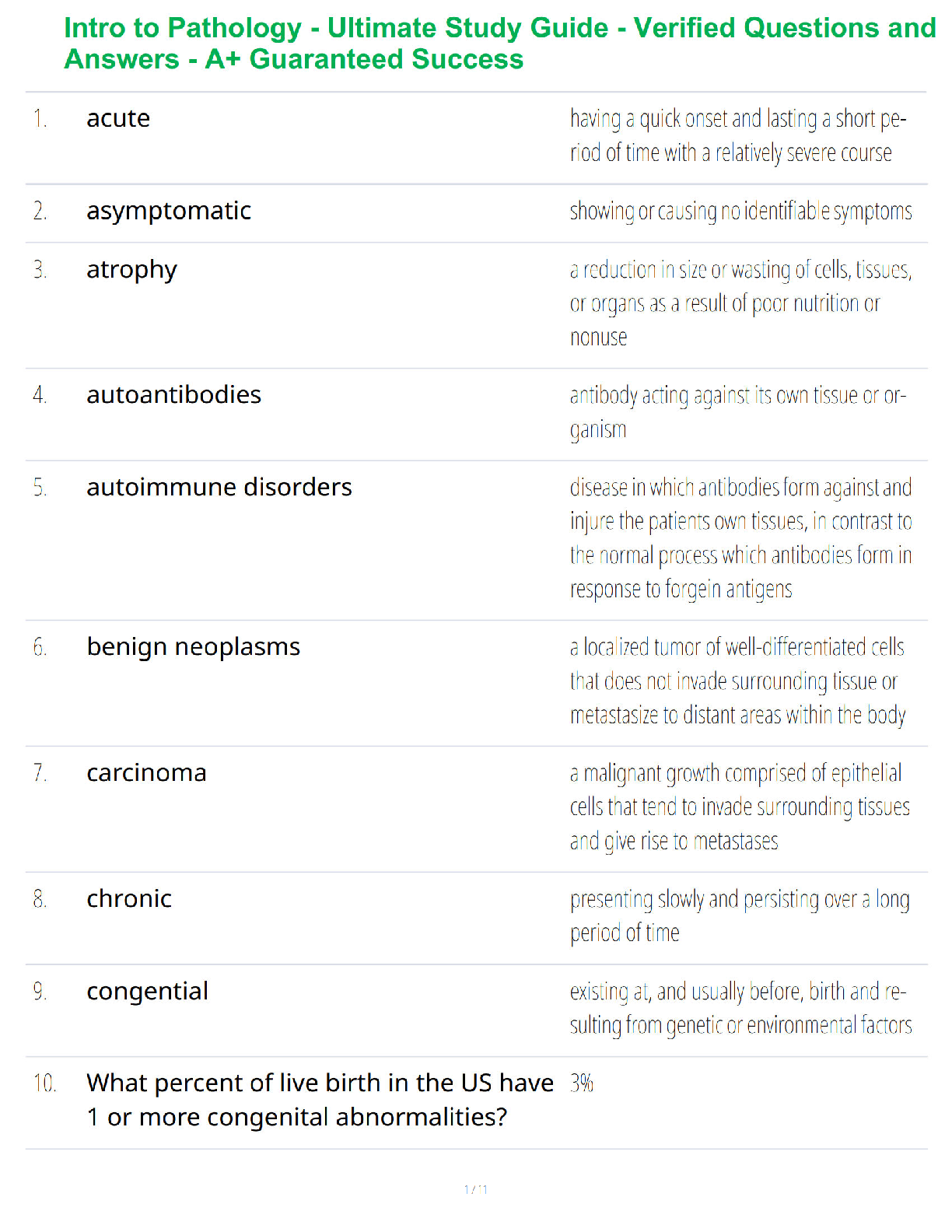The width and height of the screenshot is (952, 1232).
Task: Click the green study guide title
Action: (x=500, y=44)
